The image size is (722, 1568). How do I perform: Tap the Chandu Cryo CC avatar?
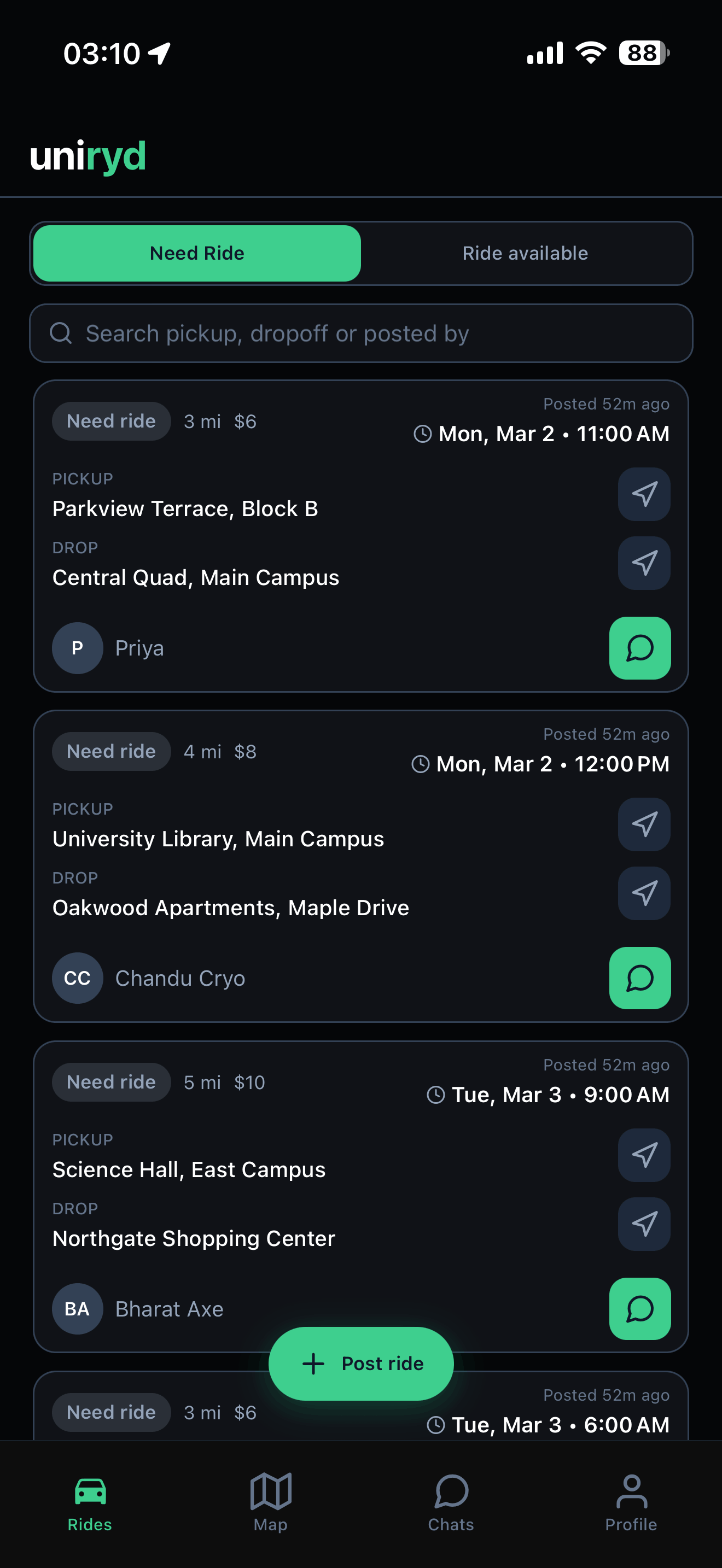77,978
